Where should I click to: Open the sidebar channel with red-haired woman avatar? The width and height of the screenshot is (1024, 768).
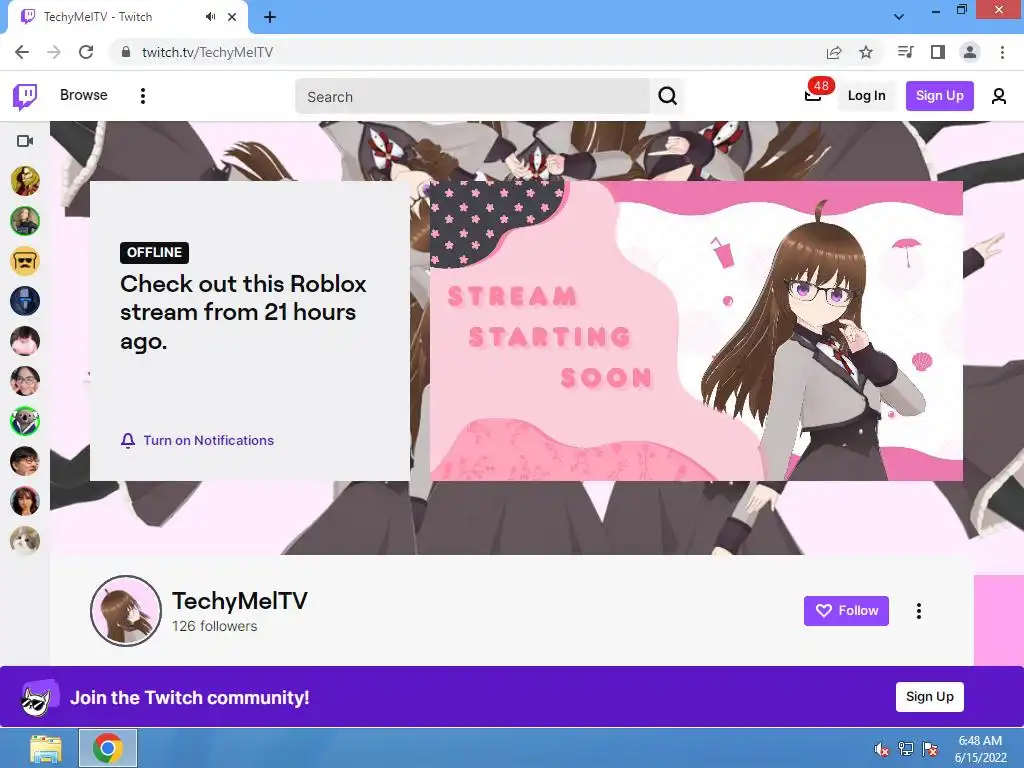(25, 501)
